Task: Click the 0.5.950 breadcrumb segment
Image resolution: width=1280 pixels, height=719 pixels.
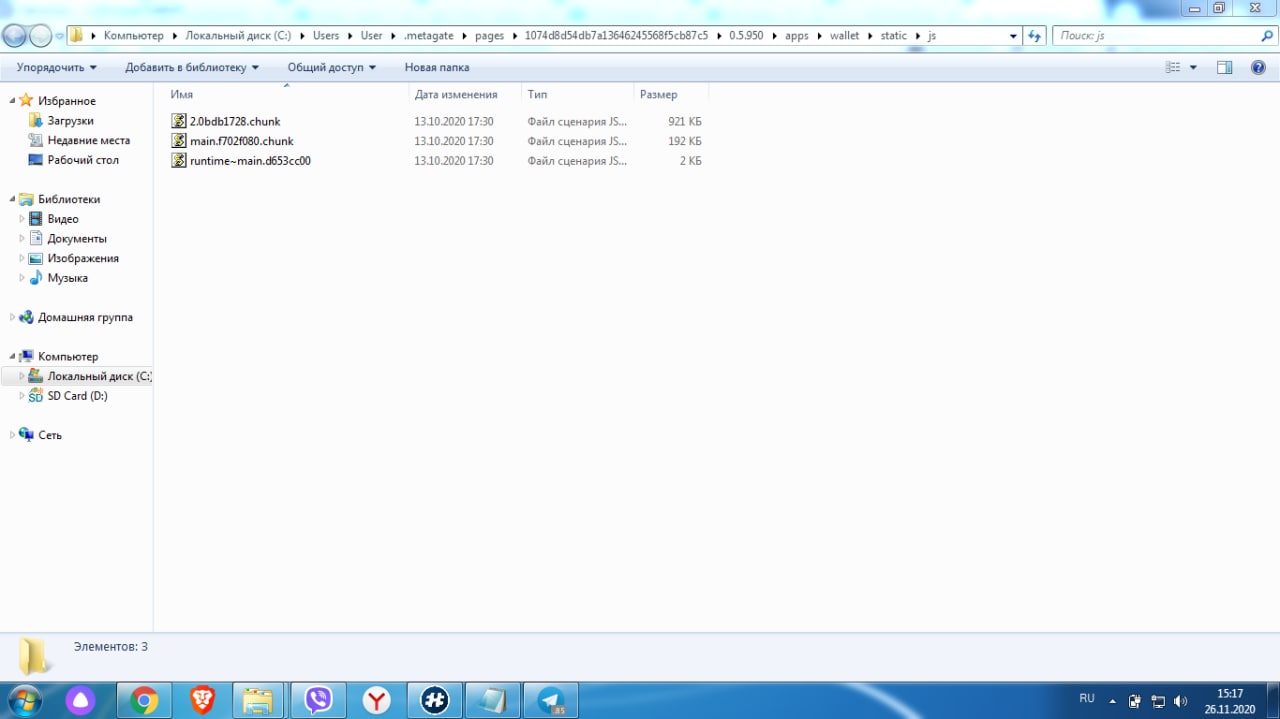Action: [746, 36]
